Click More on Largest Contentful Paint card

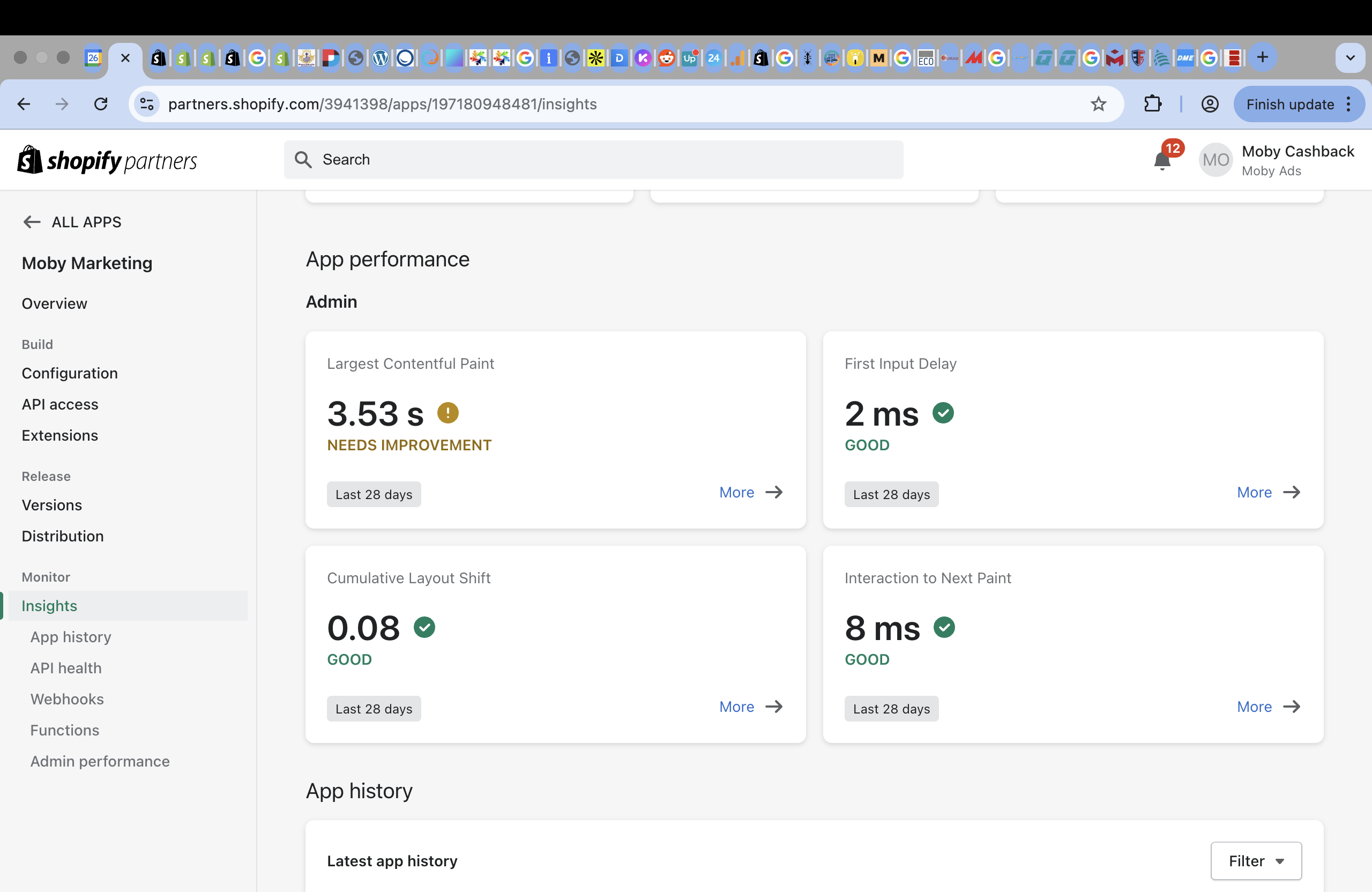tap(750, 493)
